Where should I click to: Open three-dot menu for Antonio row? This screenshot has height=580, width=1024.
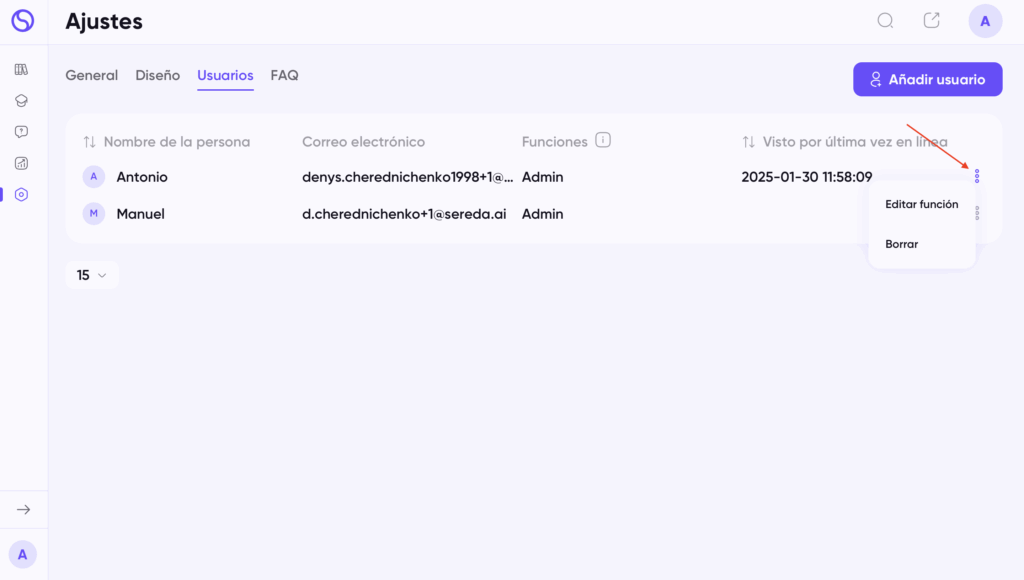click(x=977, y=176)
